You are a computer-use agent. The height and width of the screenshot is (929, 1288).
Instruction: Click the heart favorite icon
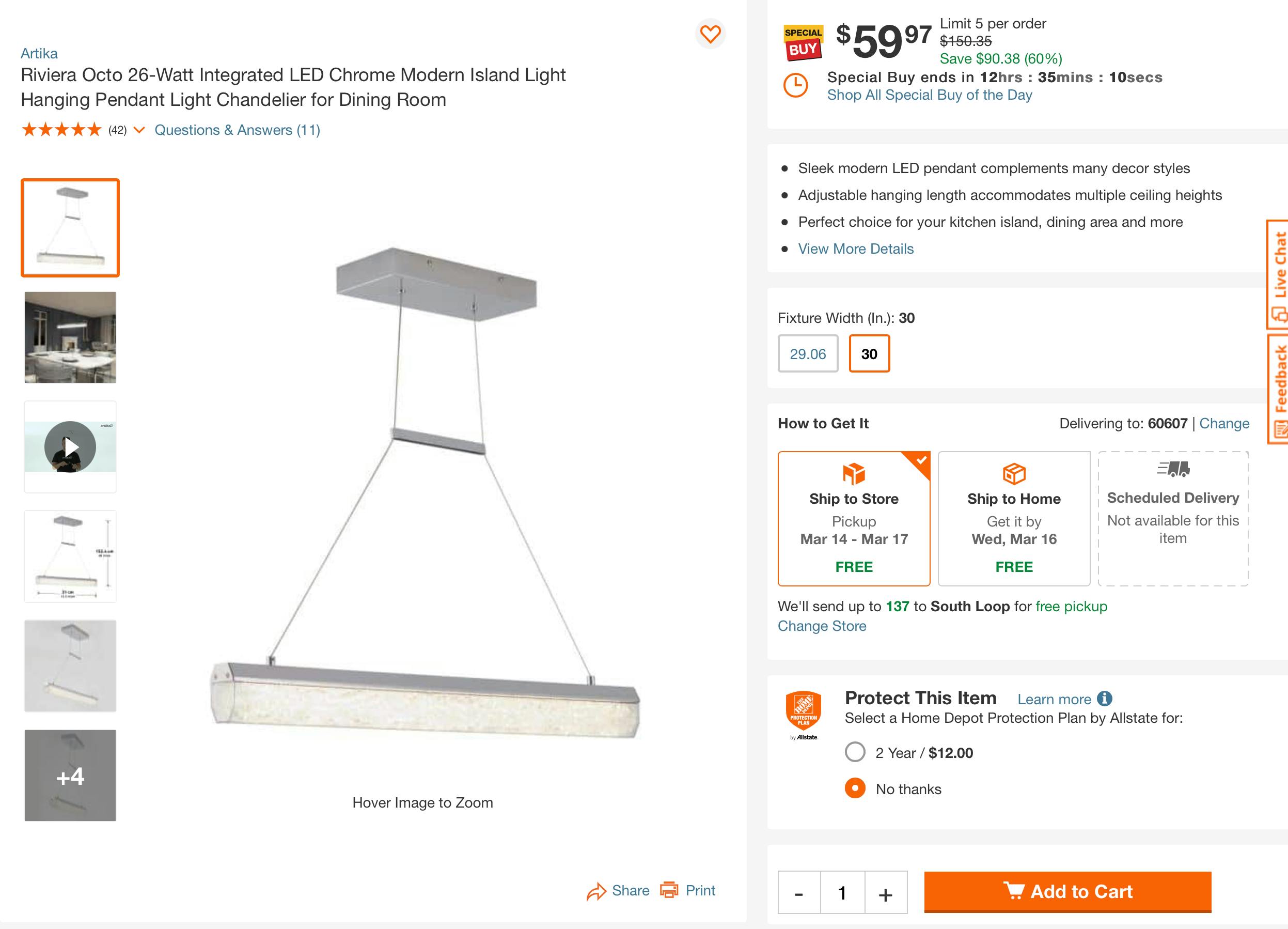pyautogui.click(x=710, y=34)
